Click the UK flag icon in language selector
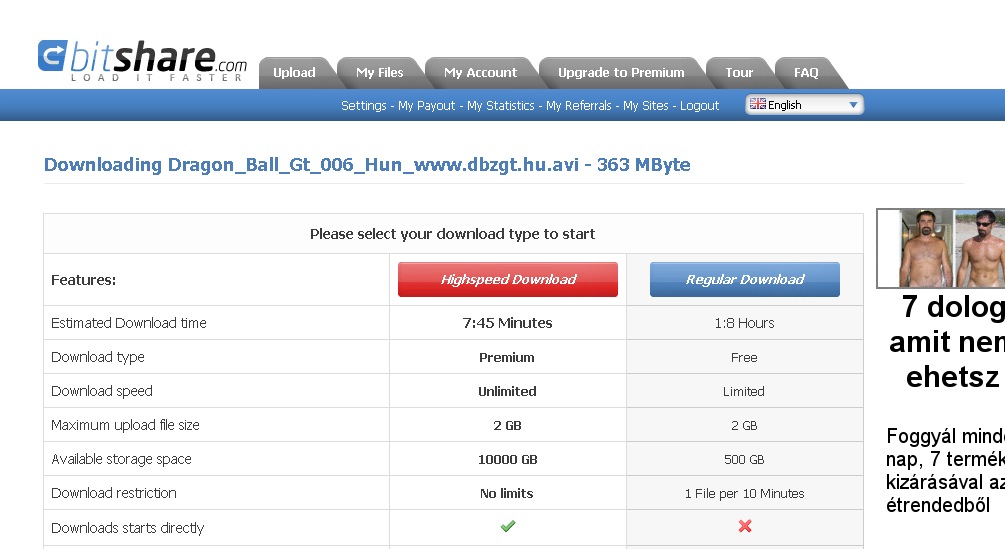This screenshot has width=1005, height=549. 758,104
